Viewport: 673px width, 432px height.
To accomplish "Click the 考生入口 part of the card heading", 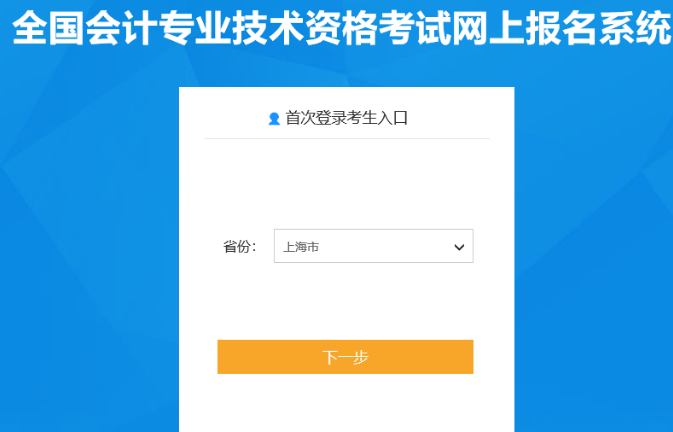I will (377, 118).
